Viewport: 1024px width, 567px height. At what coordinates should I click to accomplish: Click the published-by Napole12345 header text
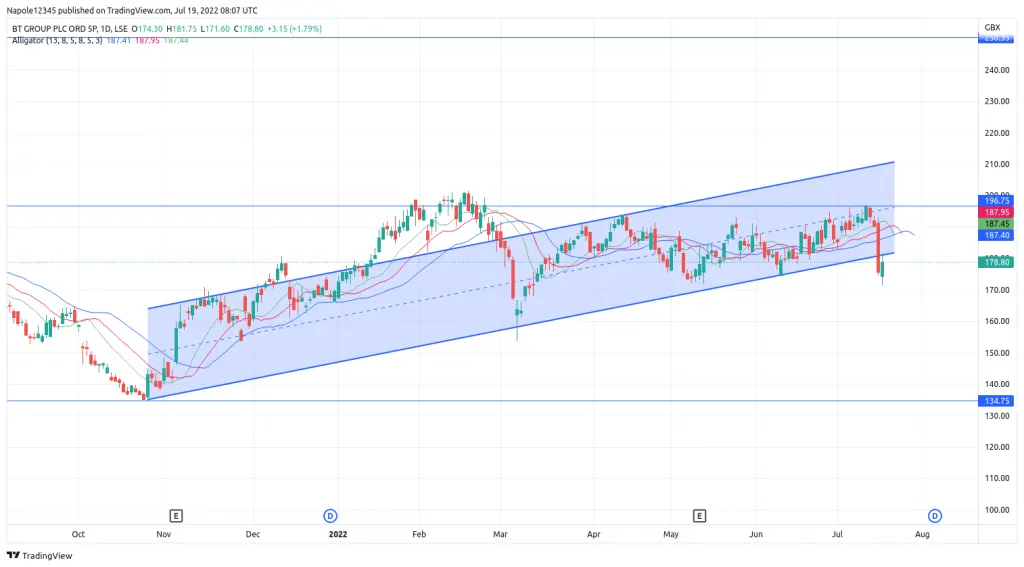click(132, 10)
